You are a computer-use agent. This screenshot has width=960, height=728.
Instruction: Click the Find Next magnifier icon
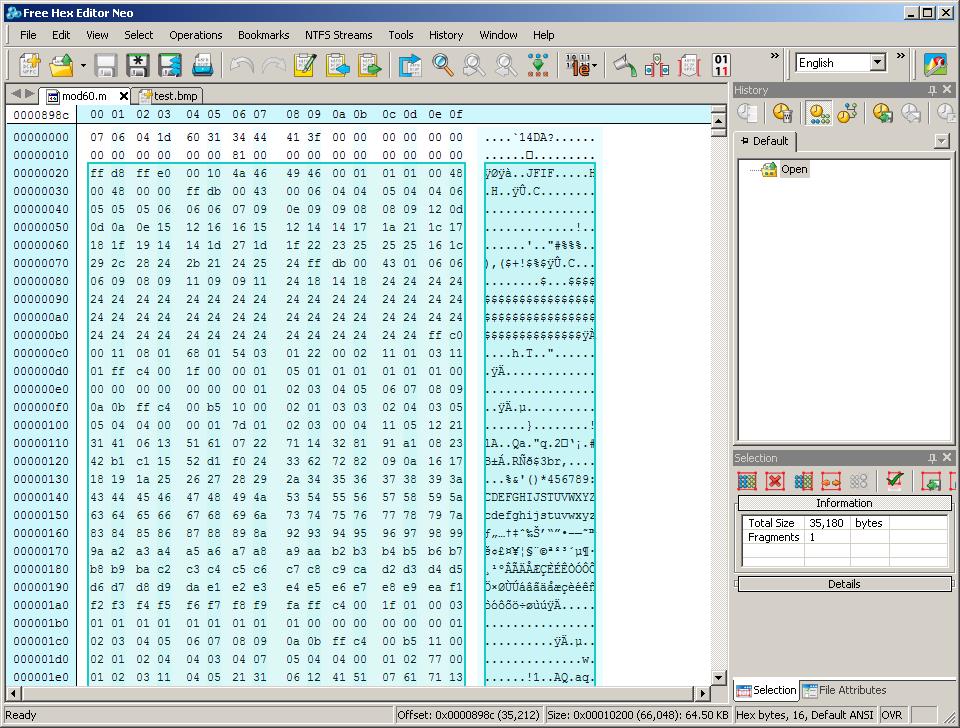point(474,64)
